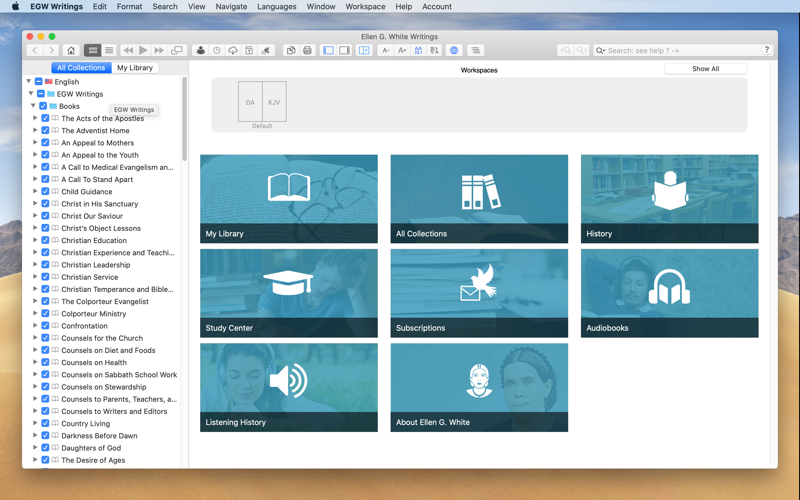Go back with the left arrow toolbar button
The height and width of the screenshot is (500, 800).
35,50
